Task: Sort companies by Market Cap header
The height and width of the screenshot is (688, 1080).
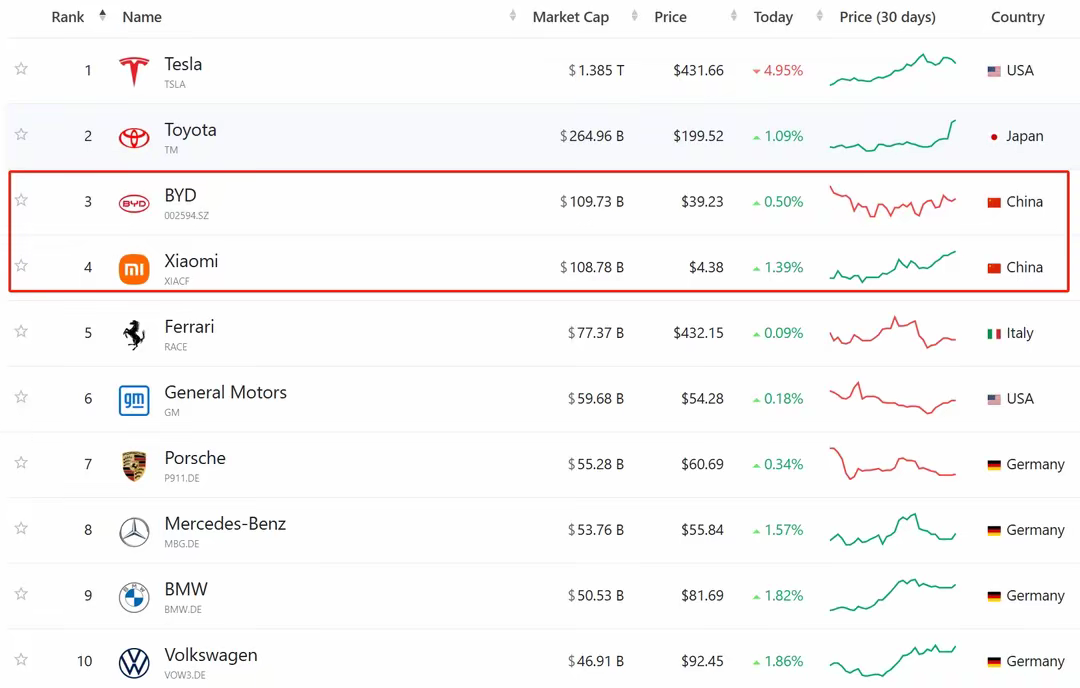Action: click(x=570, y=17)
